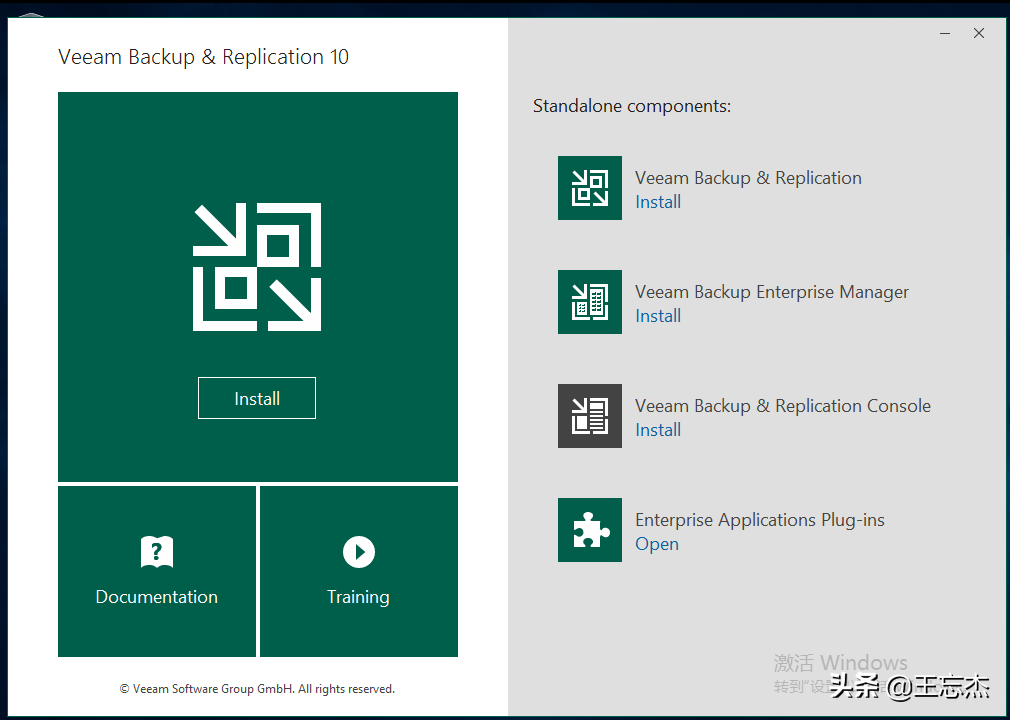
Task: Click the Veeam Backup & Replication component icon
Action: click(x=590, y=188)
